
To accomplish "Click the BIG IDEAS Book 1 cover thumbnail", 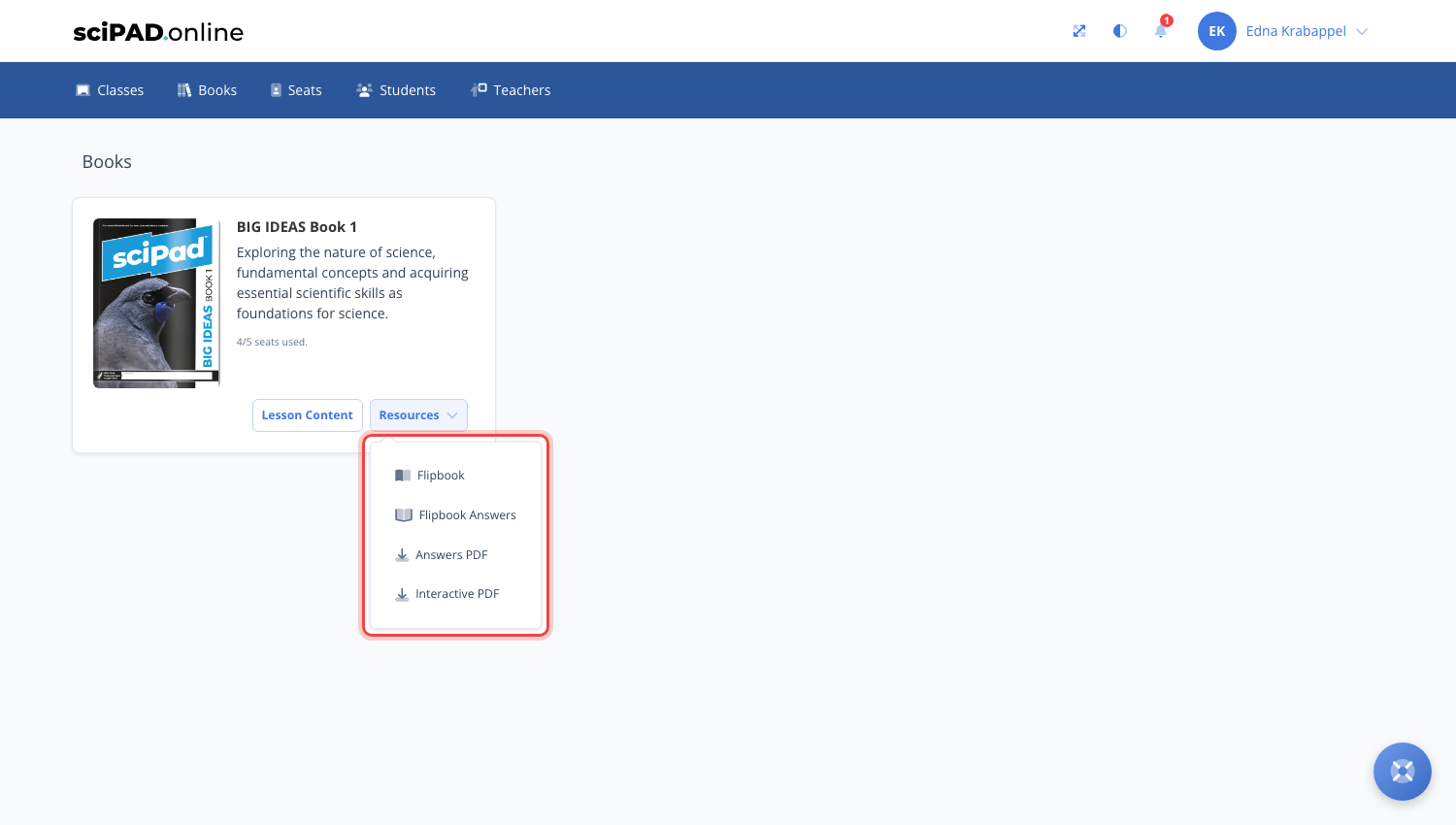I will coord(157,303).
